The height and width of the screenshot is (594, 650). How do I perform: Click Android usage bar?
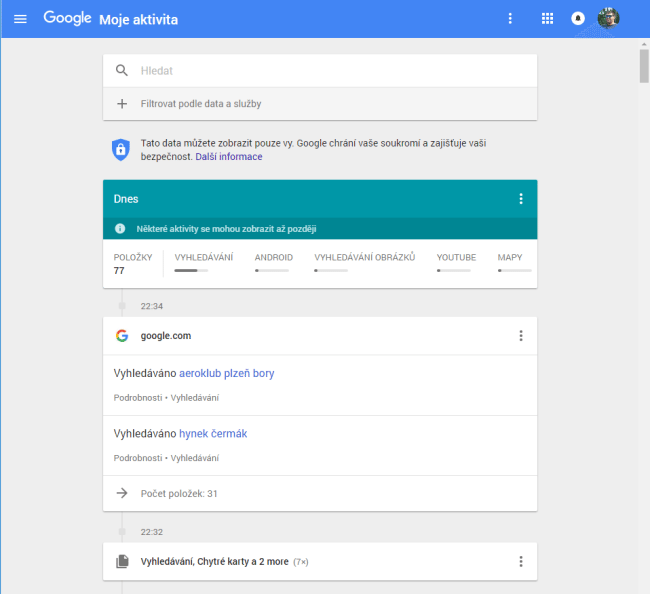pyautogui.click(x=272, y=271)
